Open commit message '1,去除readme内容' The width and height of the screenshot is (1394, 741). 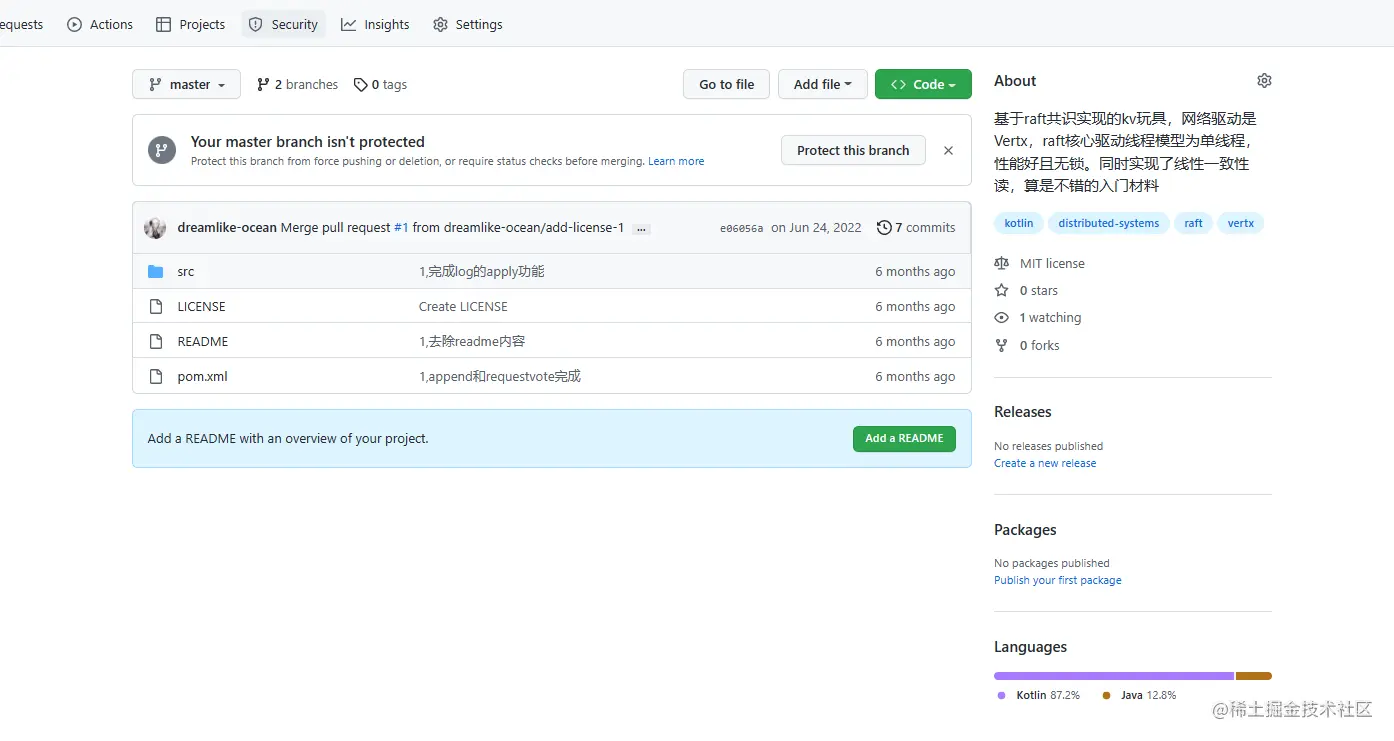click(x=472, y=342)
